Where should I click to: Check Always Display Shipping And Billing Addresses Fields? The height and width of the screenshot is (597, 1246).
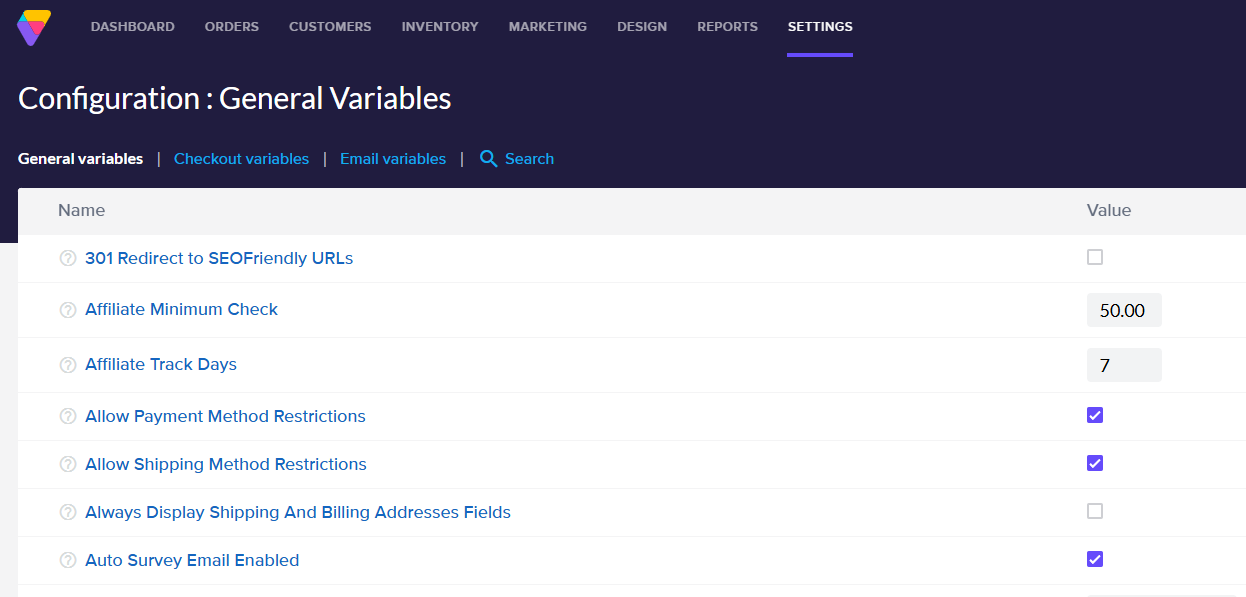pos(1094,511)
